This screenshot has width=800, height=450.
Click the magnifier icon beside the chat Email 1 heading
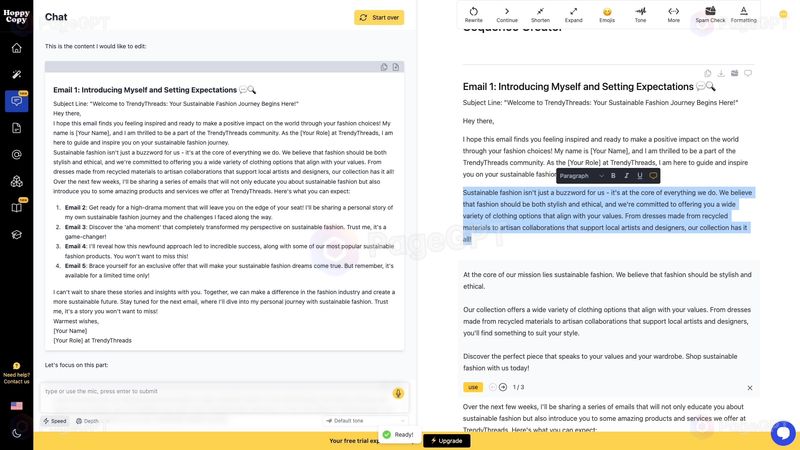(x=252, y=90)
